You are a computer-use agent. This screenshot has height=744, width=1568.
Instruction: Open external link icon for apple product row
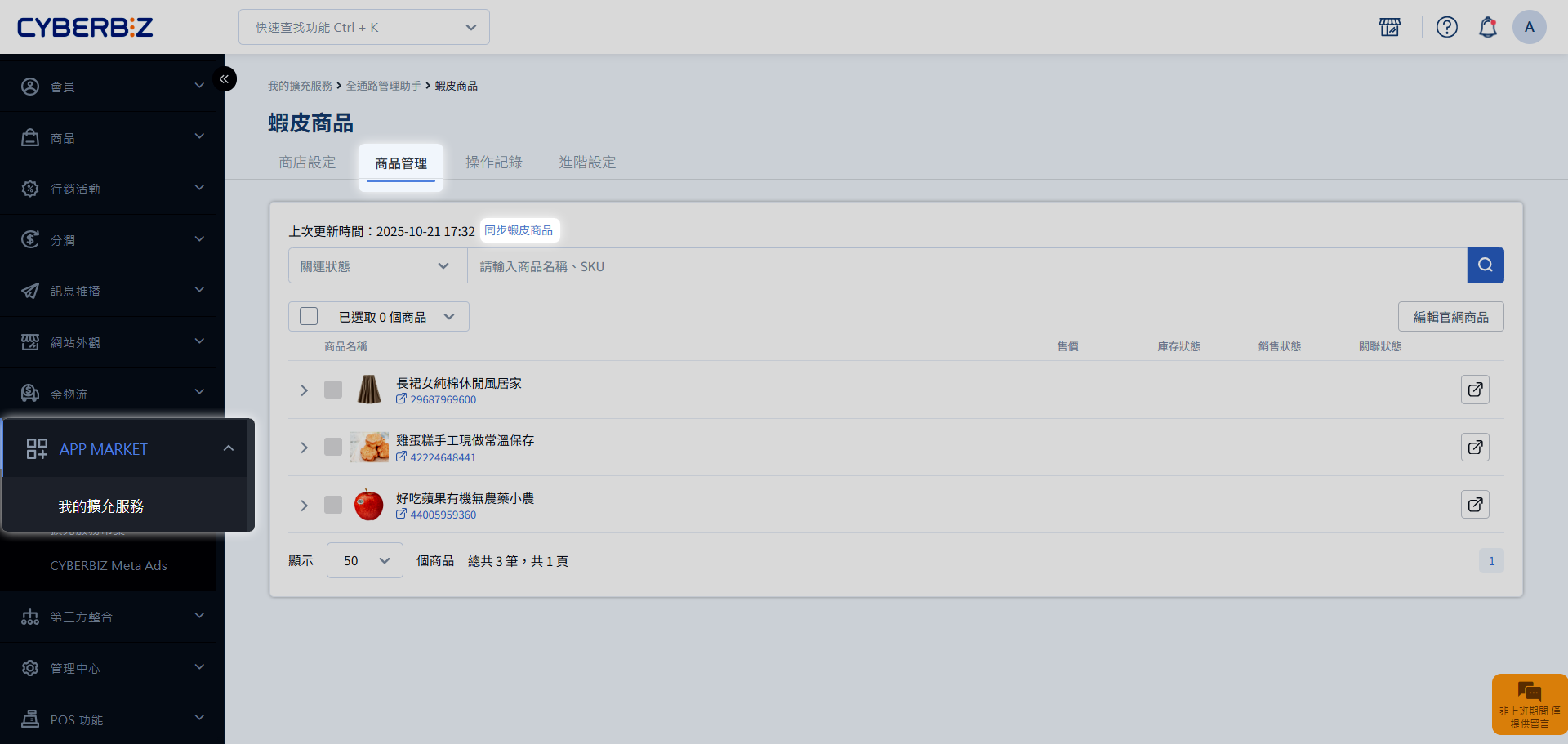[1474, 505]
